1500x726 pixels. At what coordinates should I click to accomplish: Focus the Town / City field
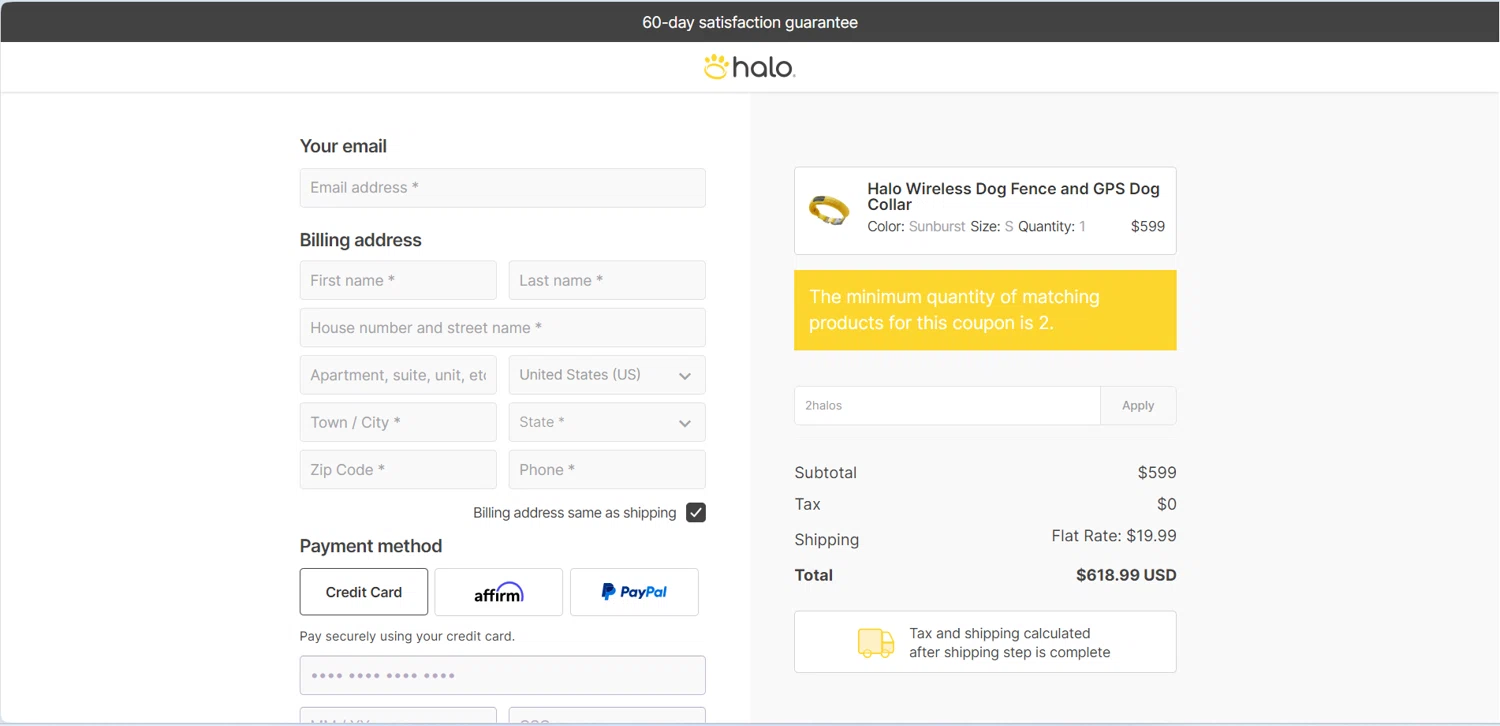point(398,422)
